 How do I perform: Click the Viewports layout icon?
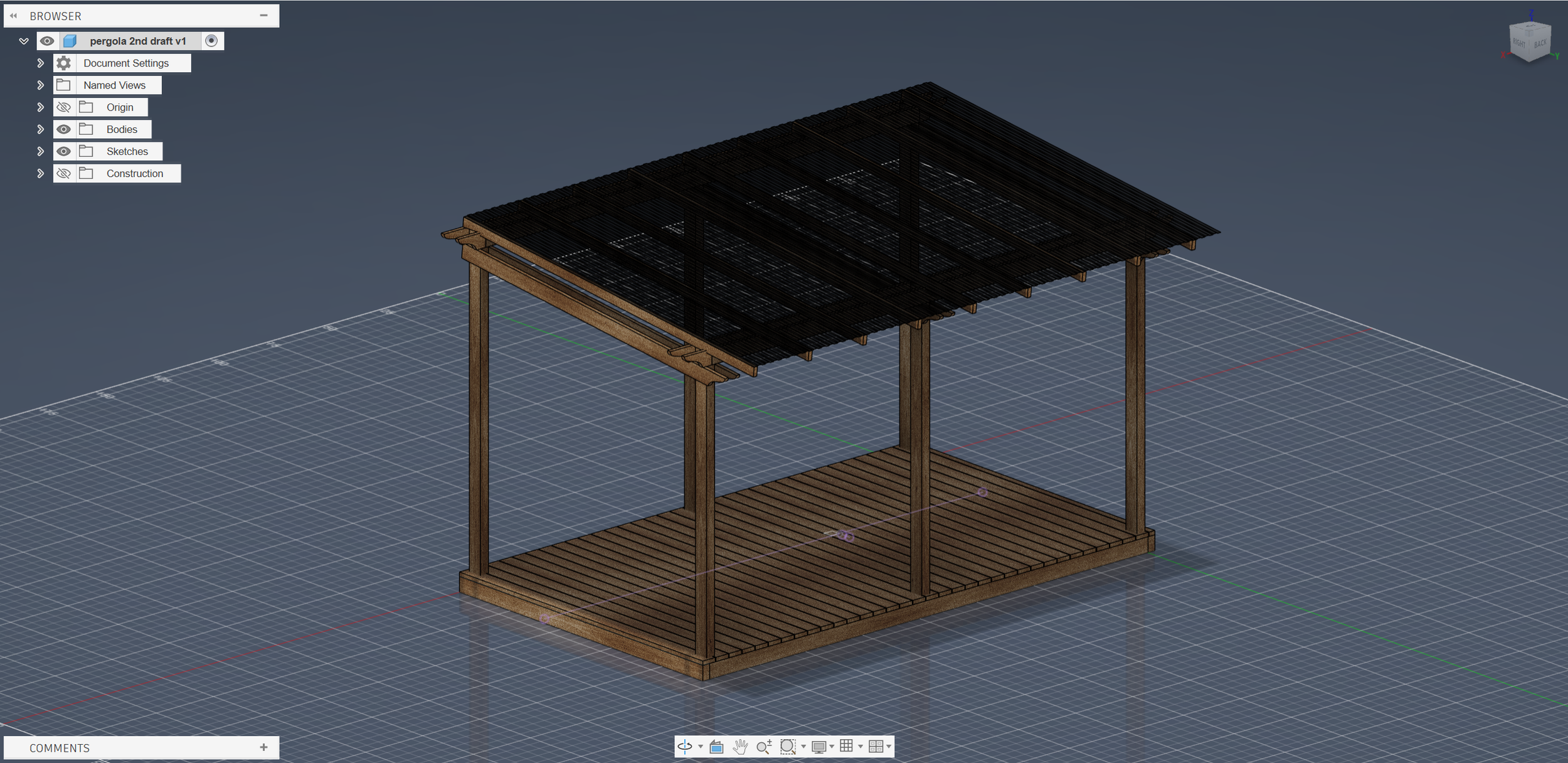click(x=876, y=747)
